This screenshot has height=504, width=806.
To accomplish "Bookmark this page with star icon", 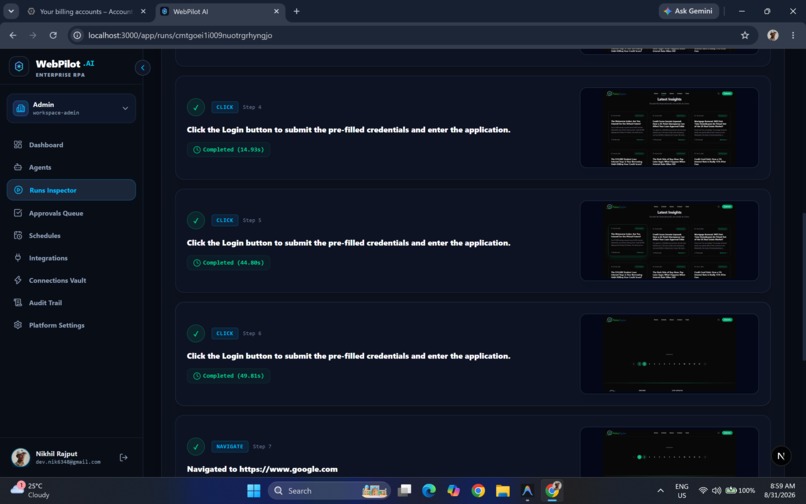I will [745, 35].
